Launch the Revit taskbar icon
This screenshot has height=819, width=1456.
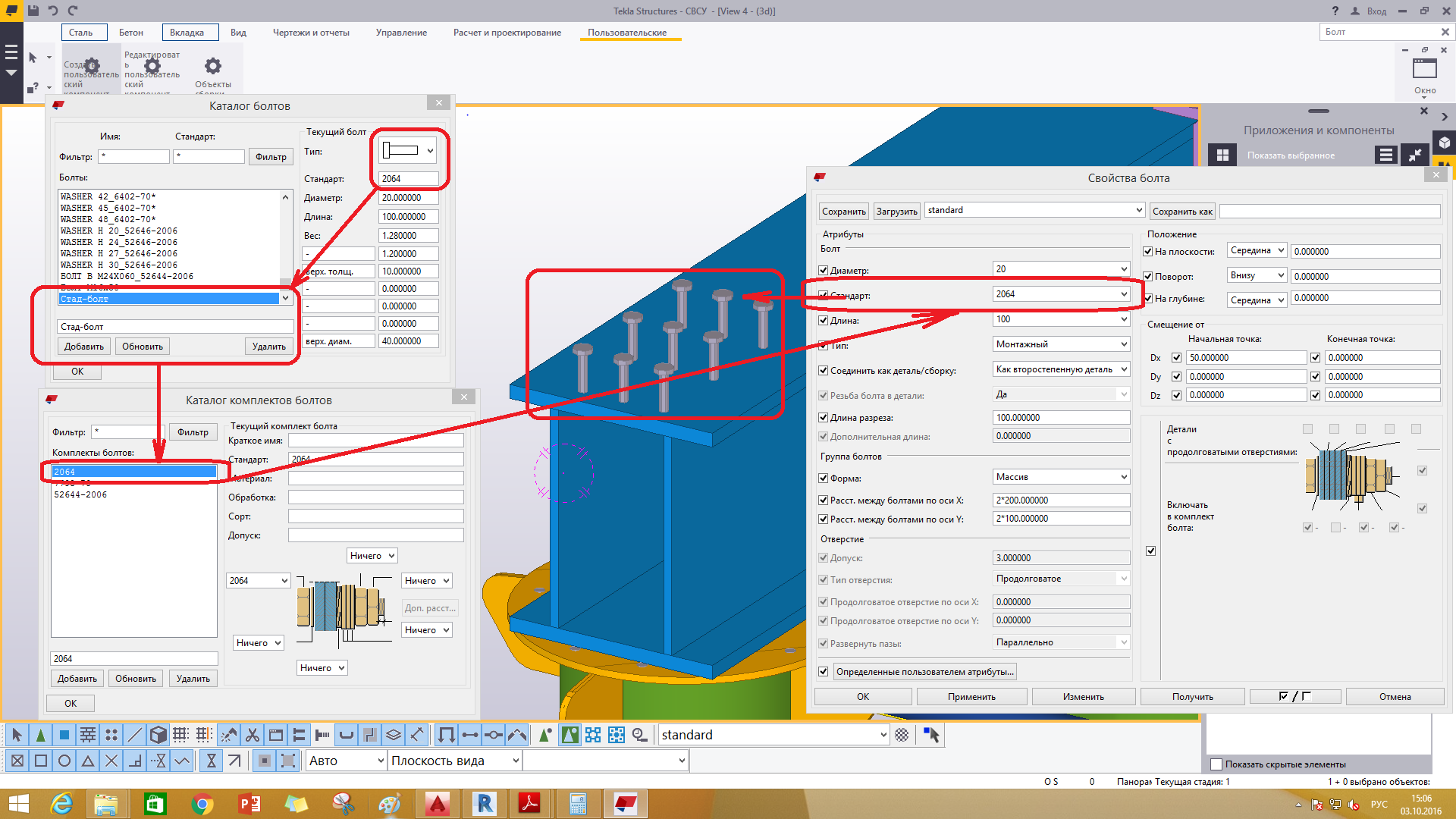[485, 804]
